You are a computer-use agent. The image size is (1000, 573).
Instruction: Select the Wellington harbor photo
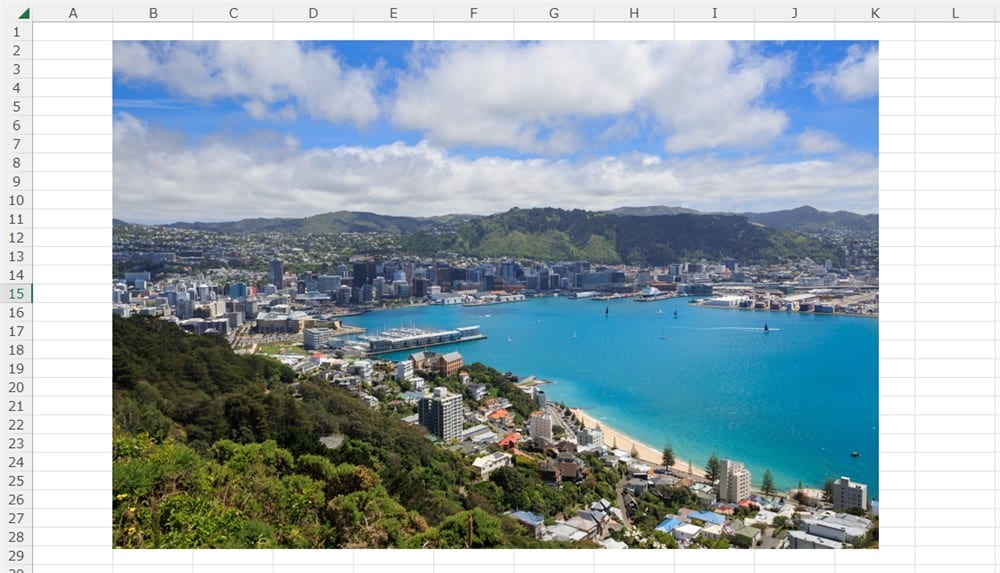(495, 294)
